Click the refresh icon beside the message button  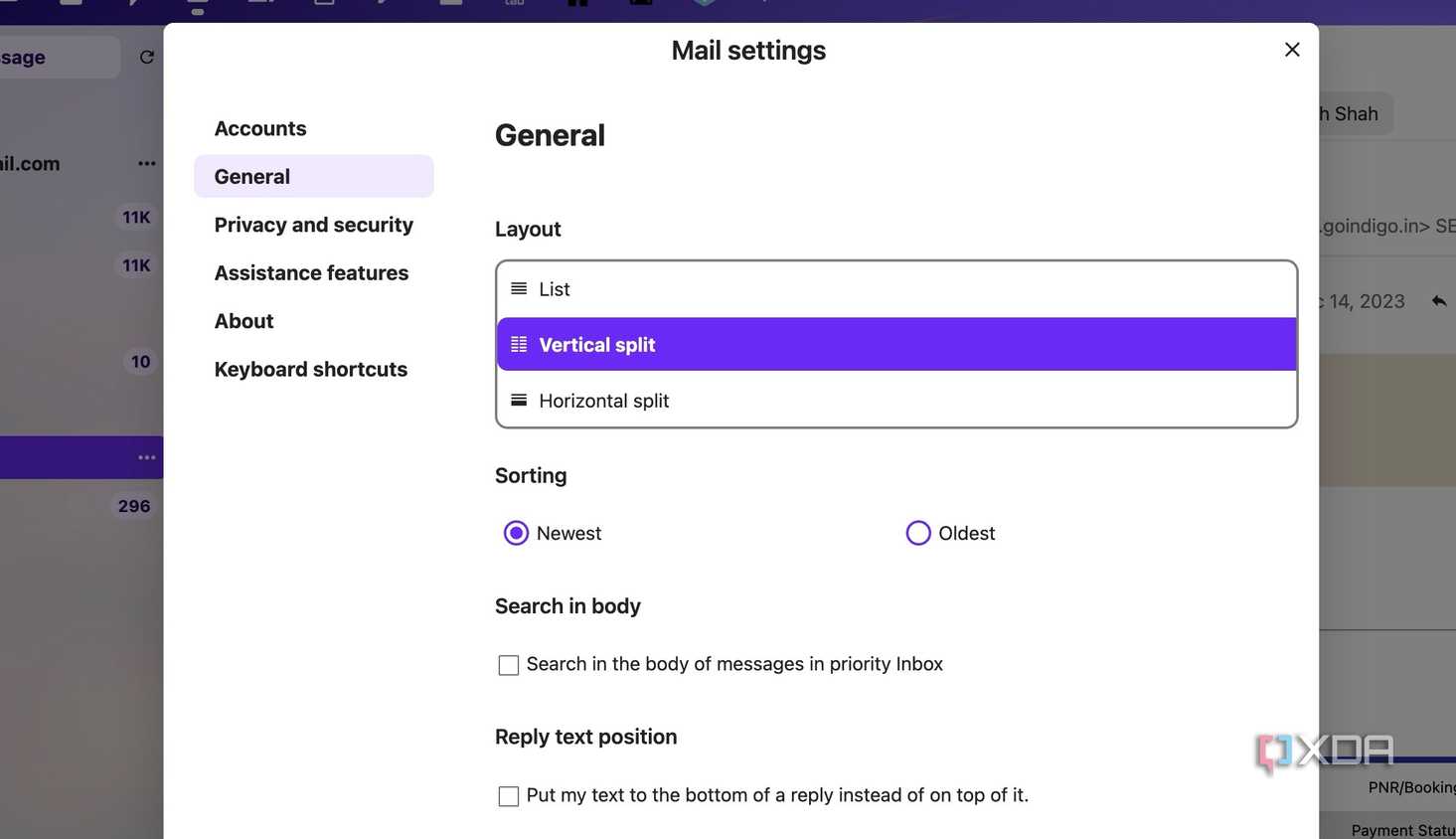coord(147,58)
